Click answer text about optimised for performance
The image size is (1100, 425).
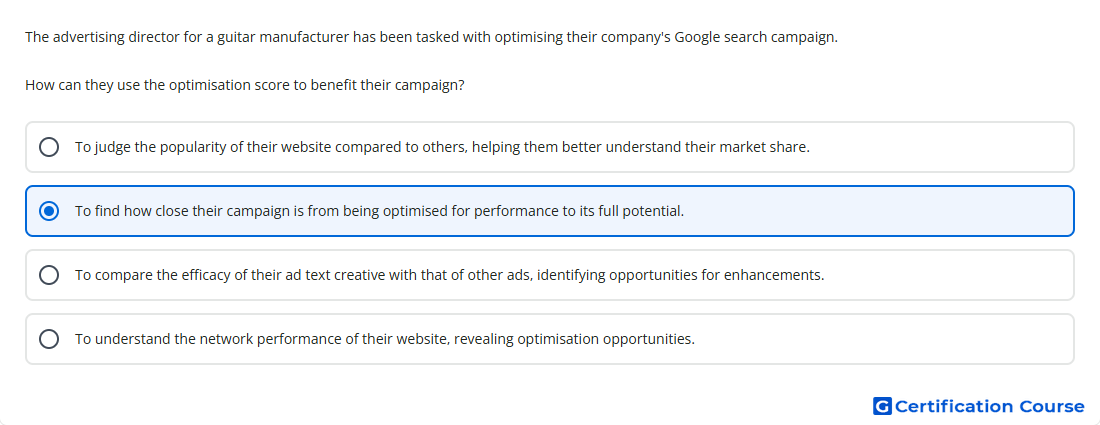pyautogui.click(x=380, y=211)
